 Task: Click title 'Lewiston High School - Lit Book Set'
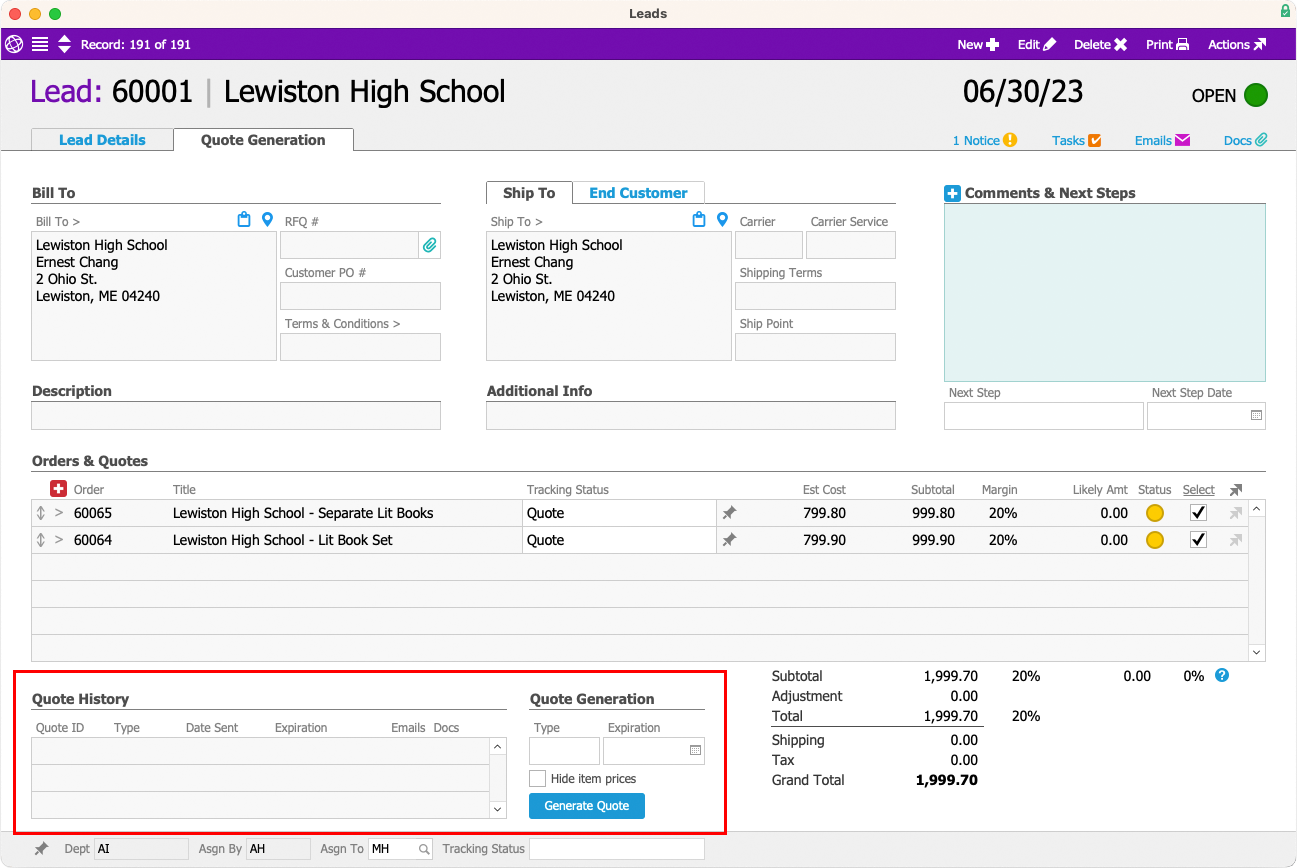pos(283,540)
